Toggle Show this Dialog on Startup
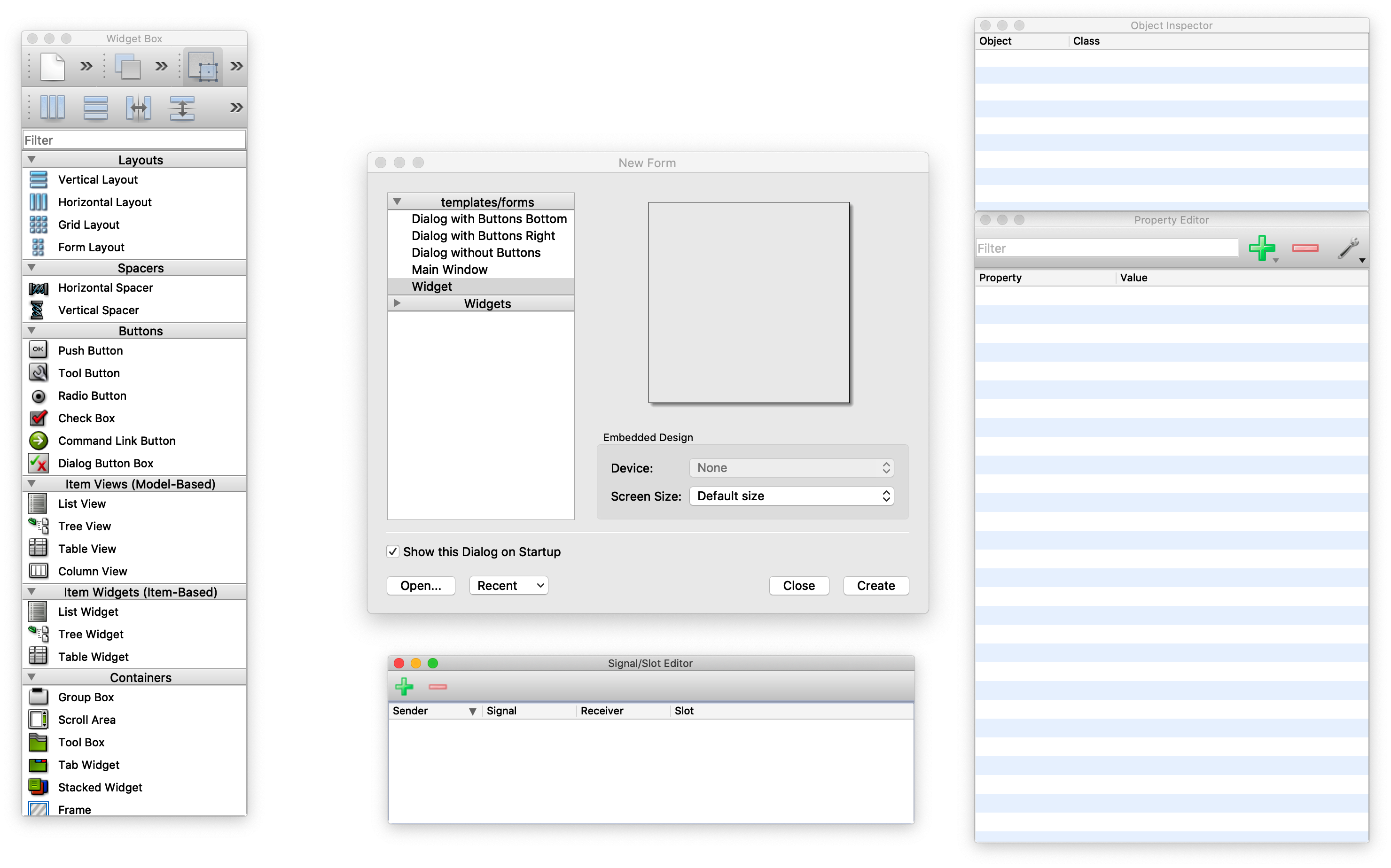Viewport: 1391px width, 868px height. point(393,552)
